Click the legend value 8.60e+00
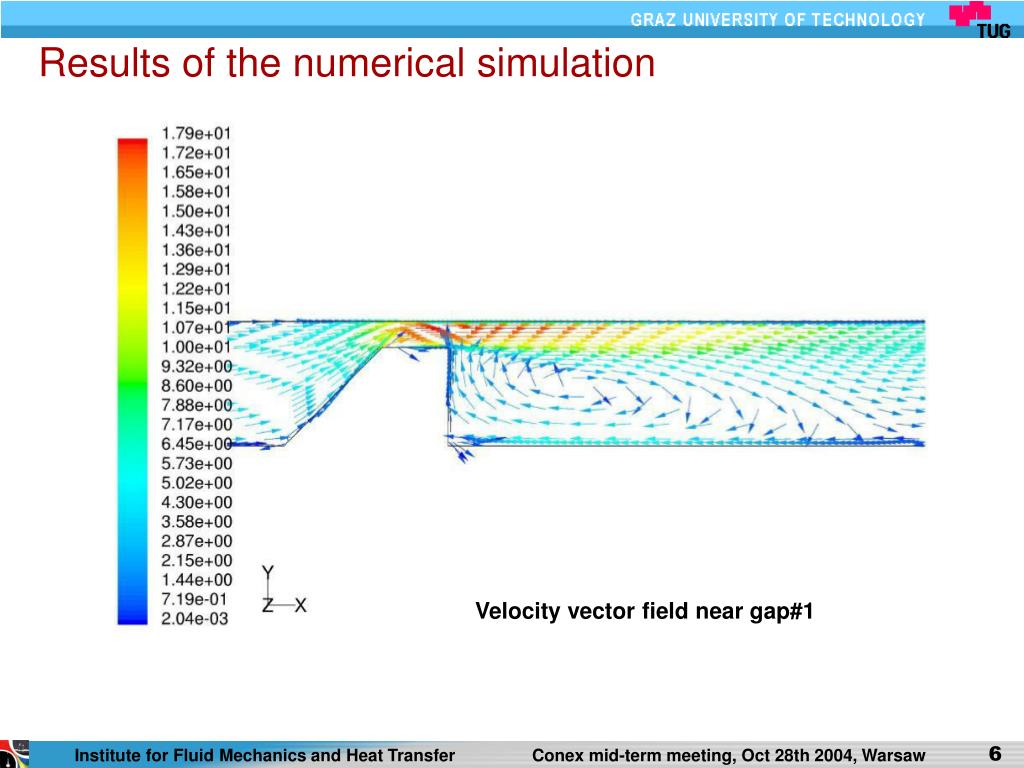The width and height of the screenshot is (1024, 768). pos(197,386)
